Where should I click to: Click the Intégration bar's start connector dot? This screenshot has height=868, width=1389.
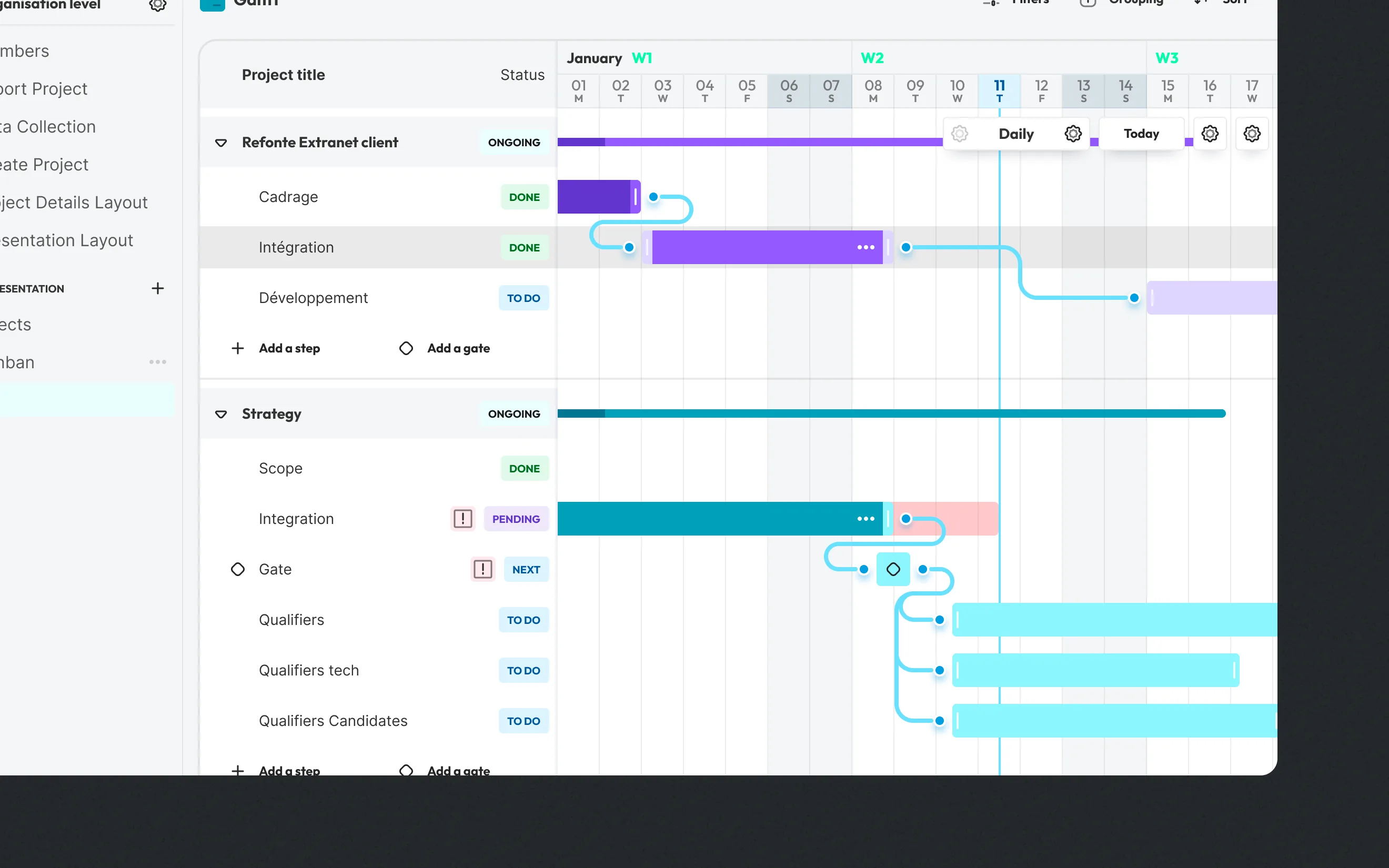click(629, 247)
